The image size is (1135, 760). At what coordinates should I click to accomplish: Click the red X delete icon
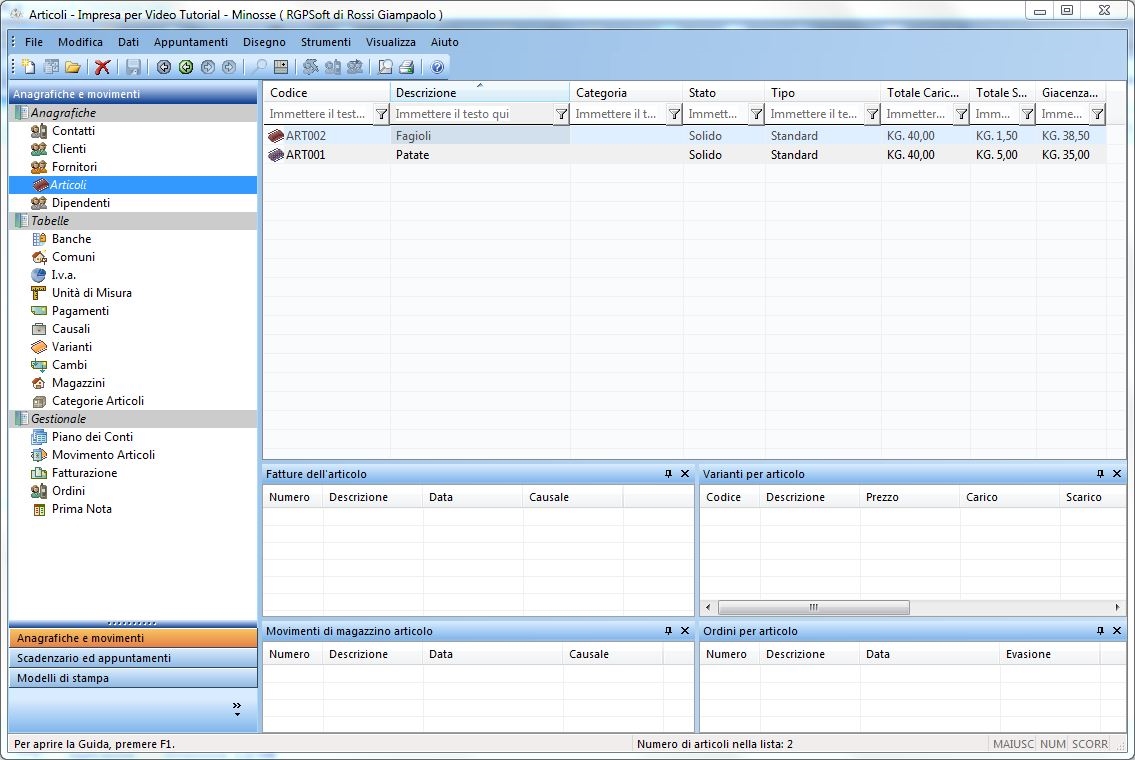pos(102,67)
